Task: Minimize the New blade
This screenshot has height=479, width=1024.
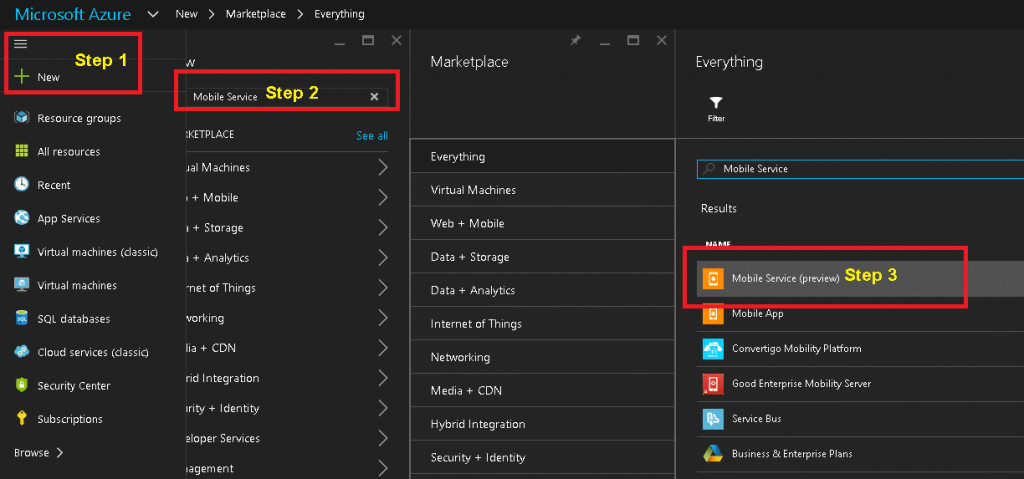Action: tap(340, 43)
